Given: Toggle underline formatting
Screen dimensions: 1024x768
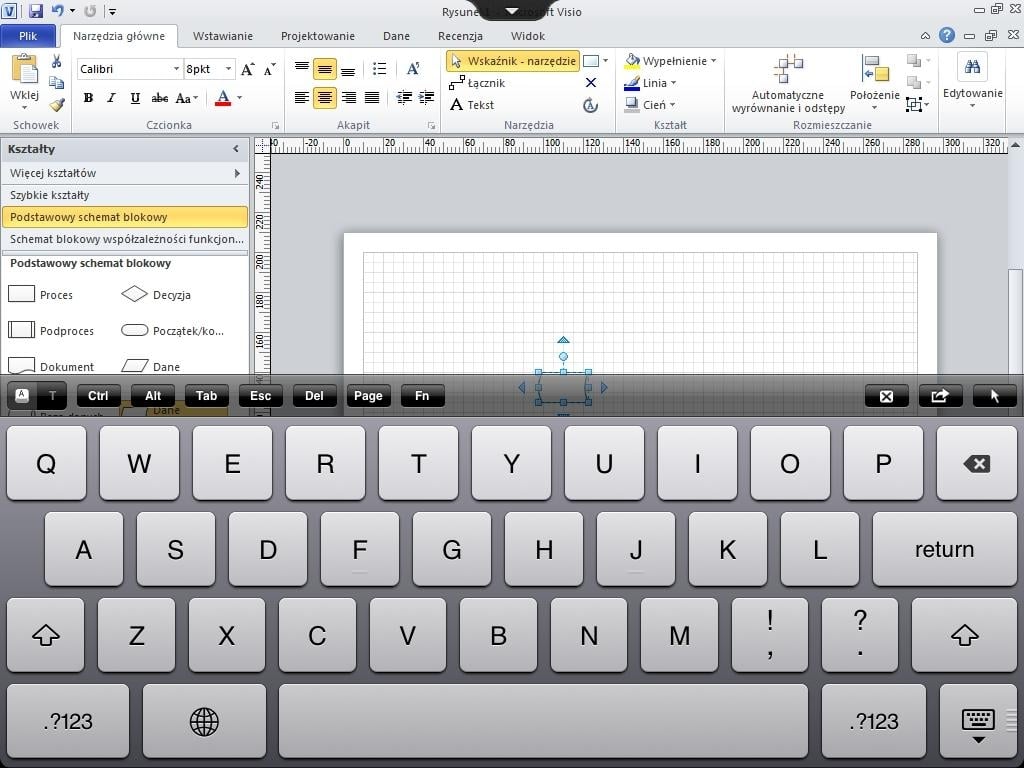Looking at the screenshot, I should point(133,98).
